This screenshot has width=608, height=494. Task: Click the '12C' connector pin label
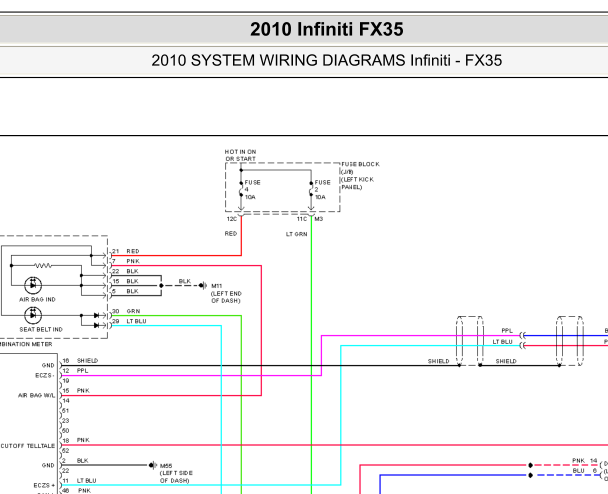(231, 219)
